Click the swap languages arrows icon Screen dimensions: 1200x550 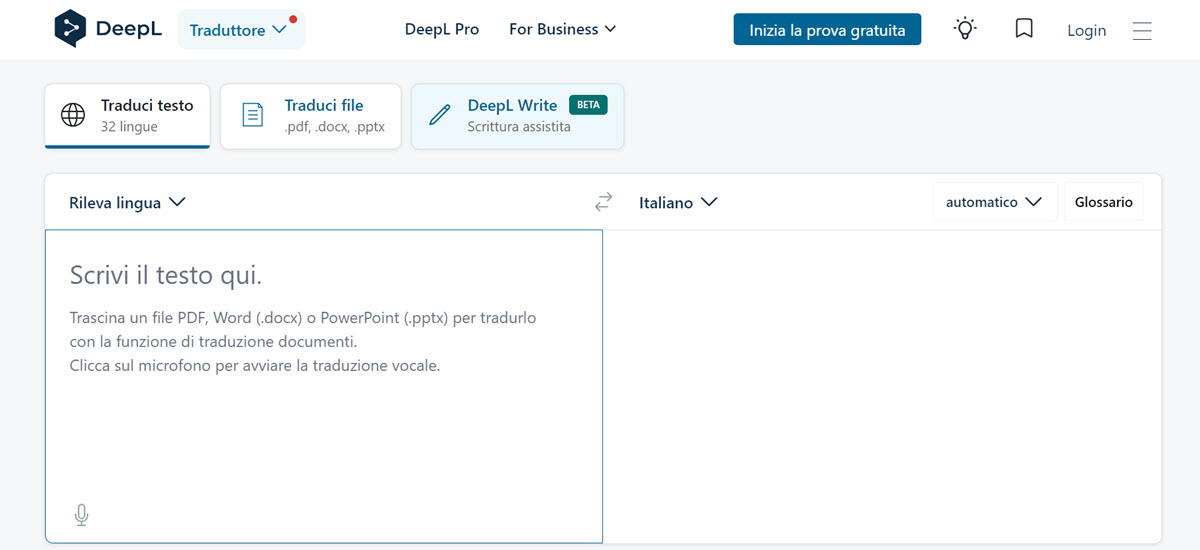click(x=603, y=203)
